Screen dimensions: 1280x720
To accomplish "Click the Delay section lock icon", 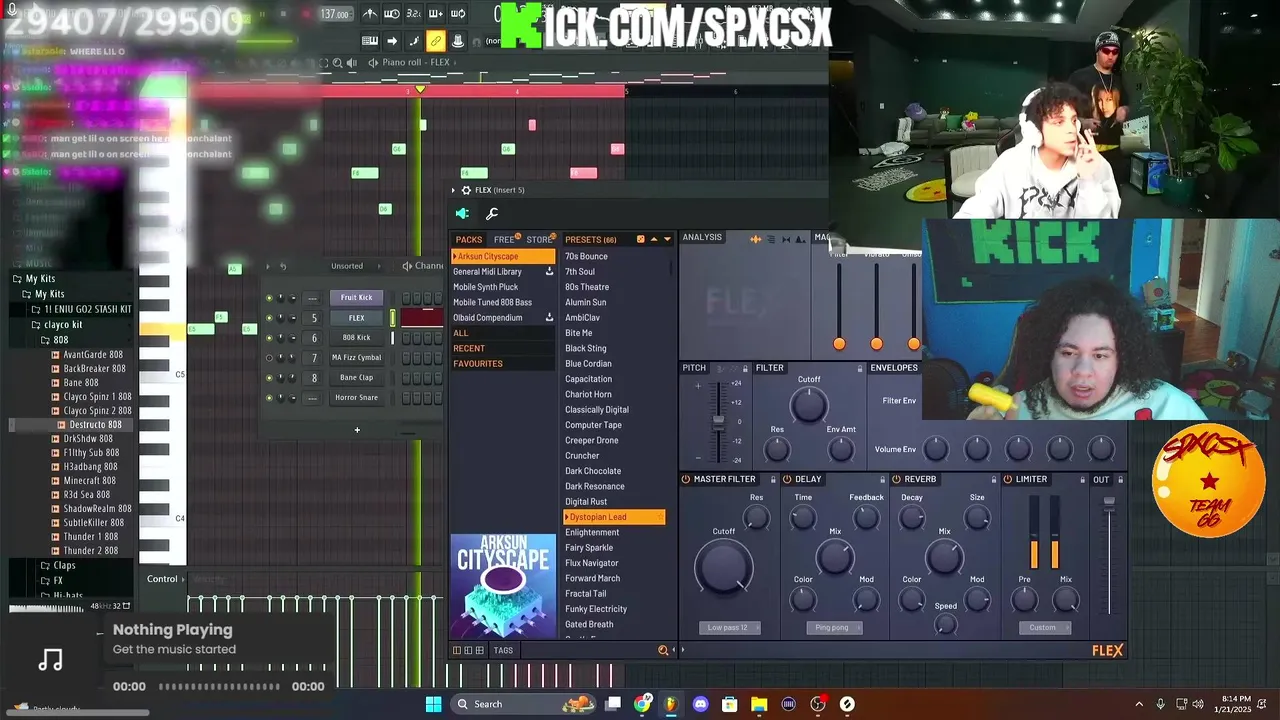I will pos(882,480).
